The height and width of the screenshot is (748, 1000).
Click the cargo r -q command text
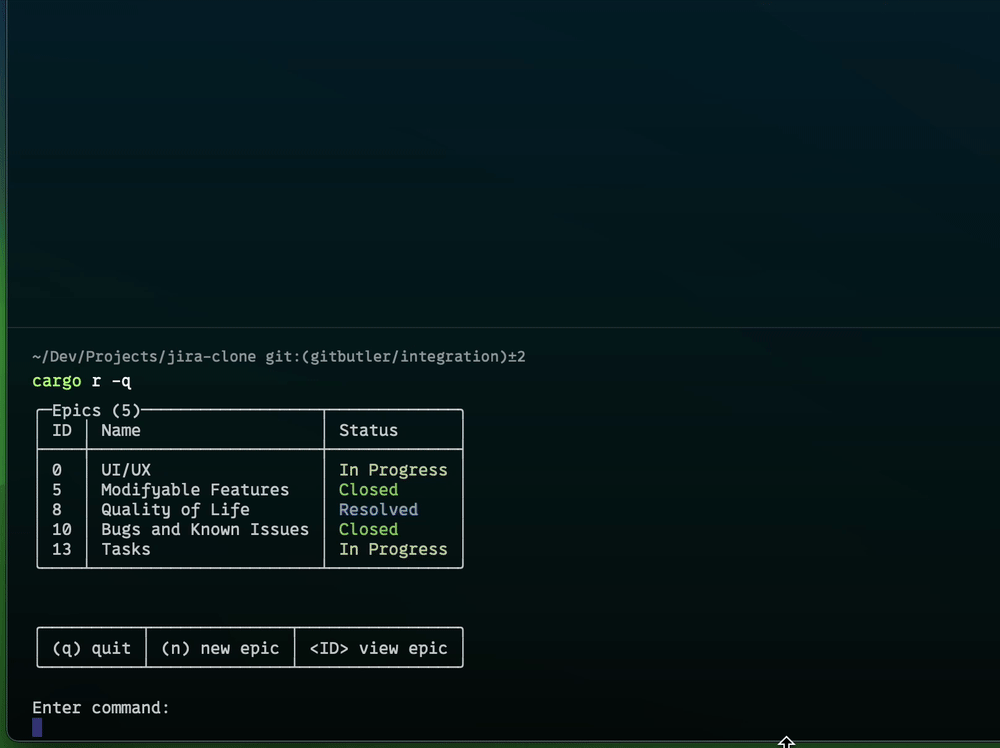82,381
